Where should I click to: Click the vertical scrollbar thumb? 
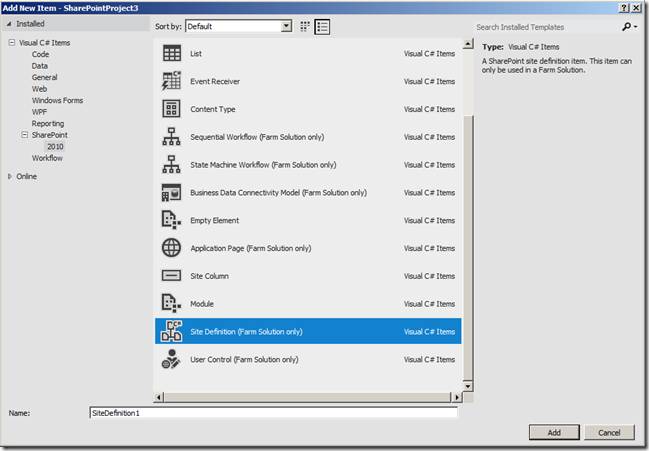pyautogui.click(x=468, y=247)
